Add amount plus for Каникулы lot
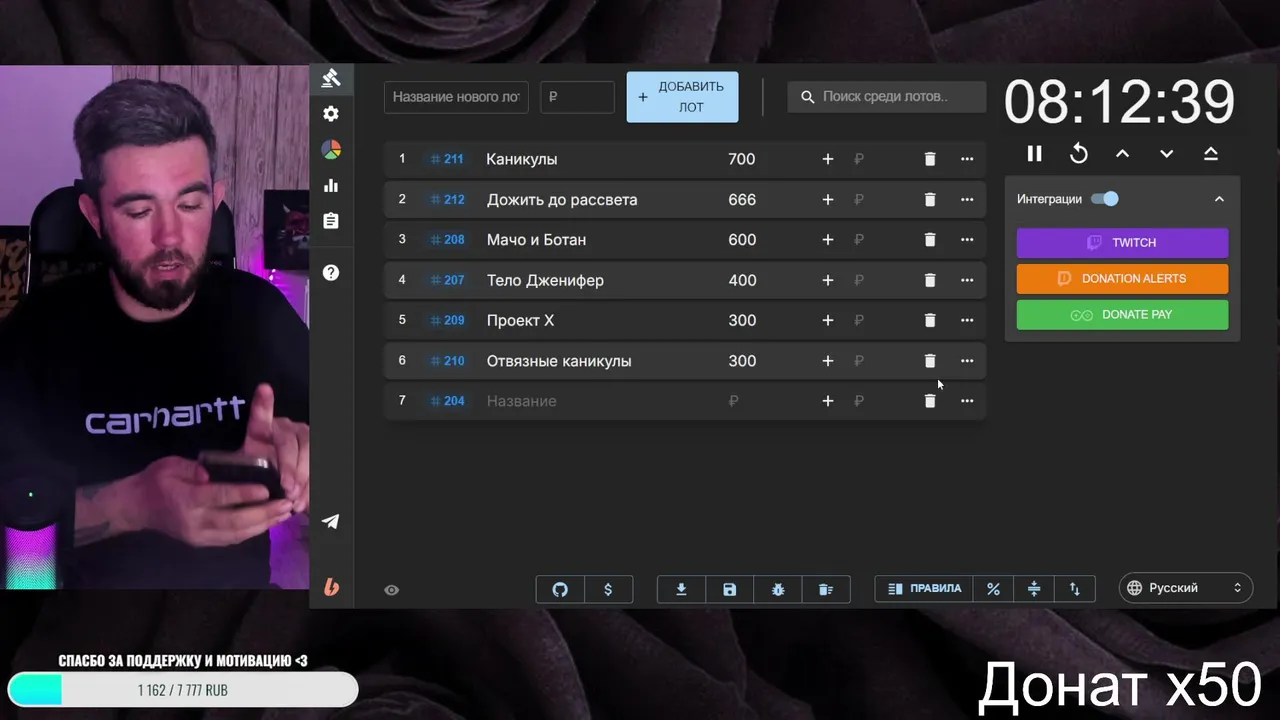This screenshot has width=1280, height=720. click(827, 159)
